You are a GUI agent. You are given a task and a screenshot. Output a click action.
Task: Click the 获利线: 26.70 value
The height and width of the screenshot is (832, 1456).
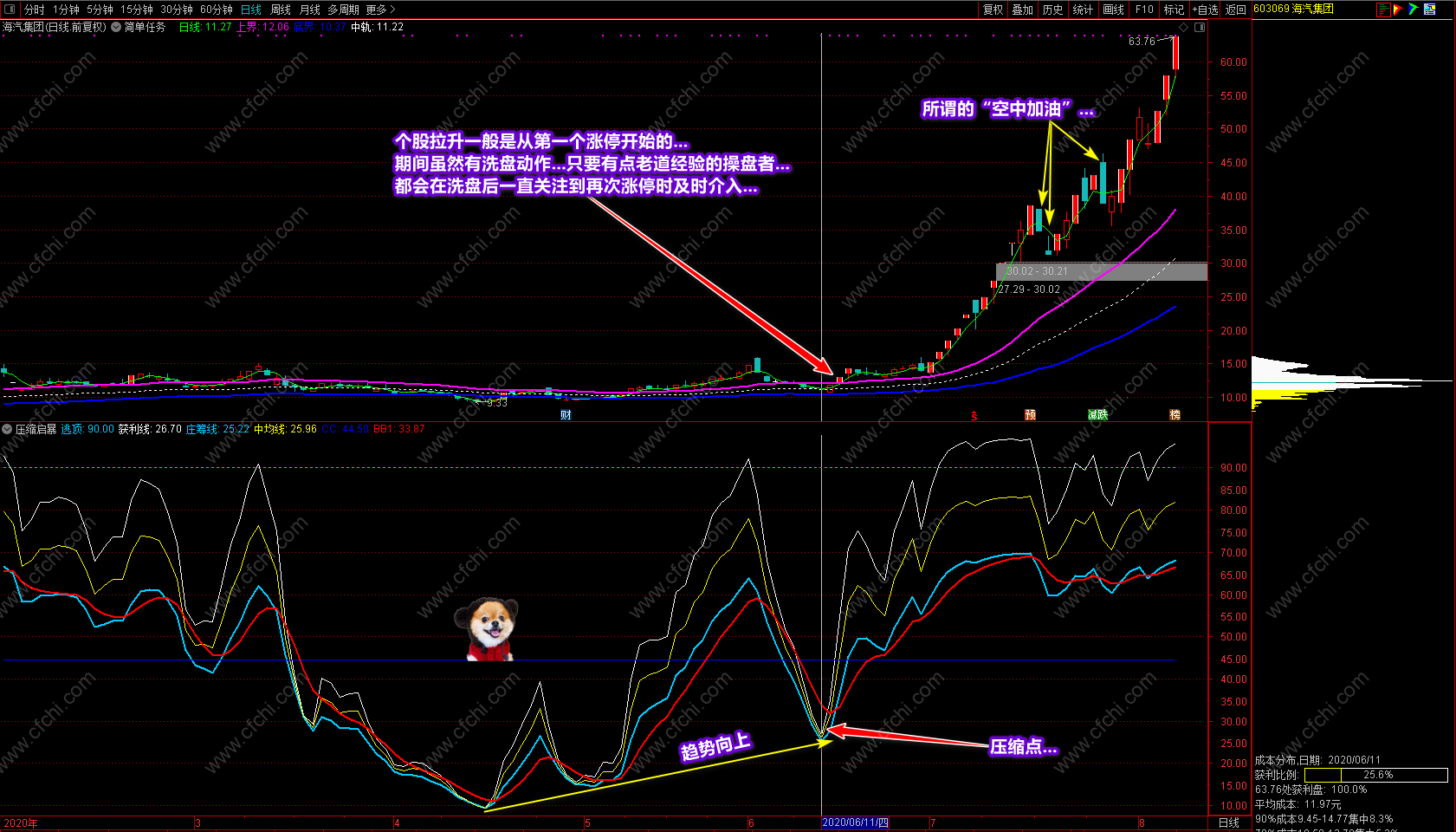[x=150, y=429]
